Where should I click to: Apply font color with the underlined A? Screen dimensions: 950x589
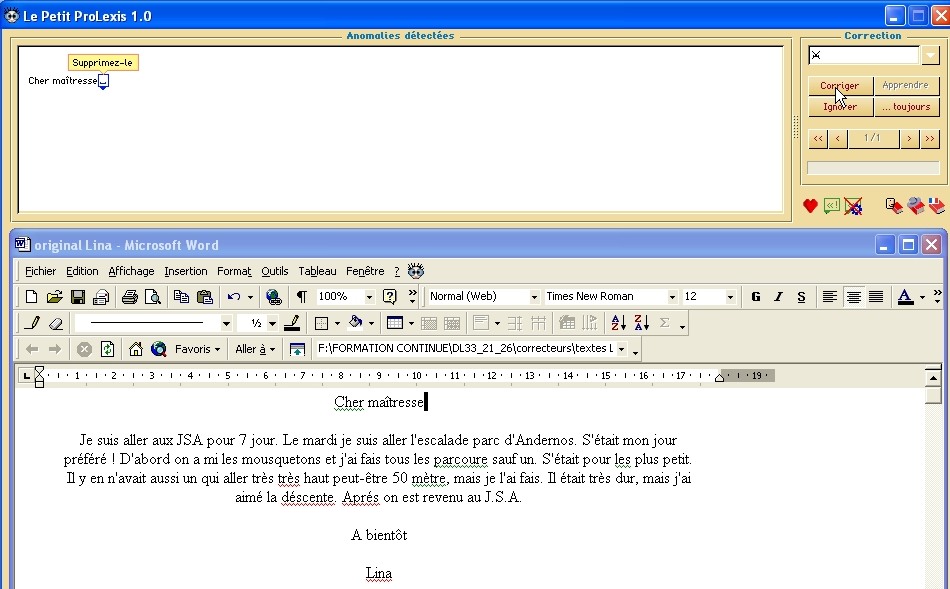905,296
